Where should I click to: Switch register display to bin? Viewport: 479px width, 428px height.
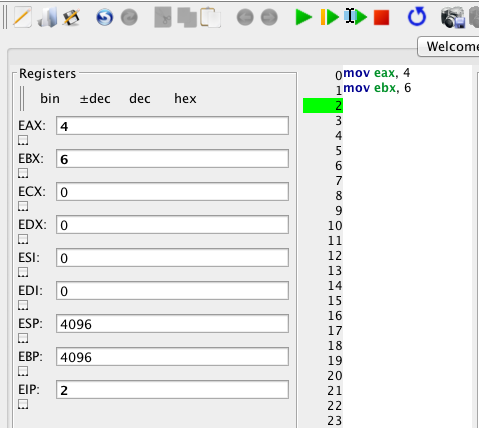(50, 99)
